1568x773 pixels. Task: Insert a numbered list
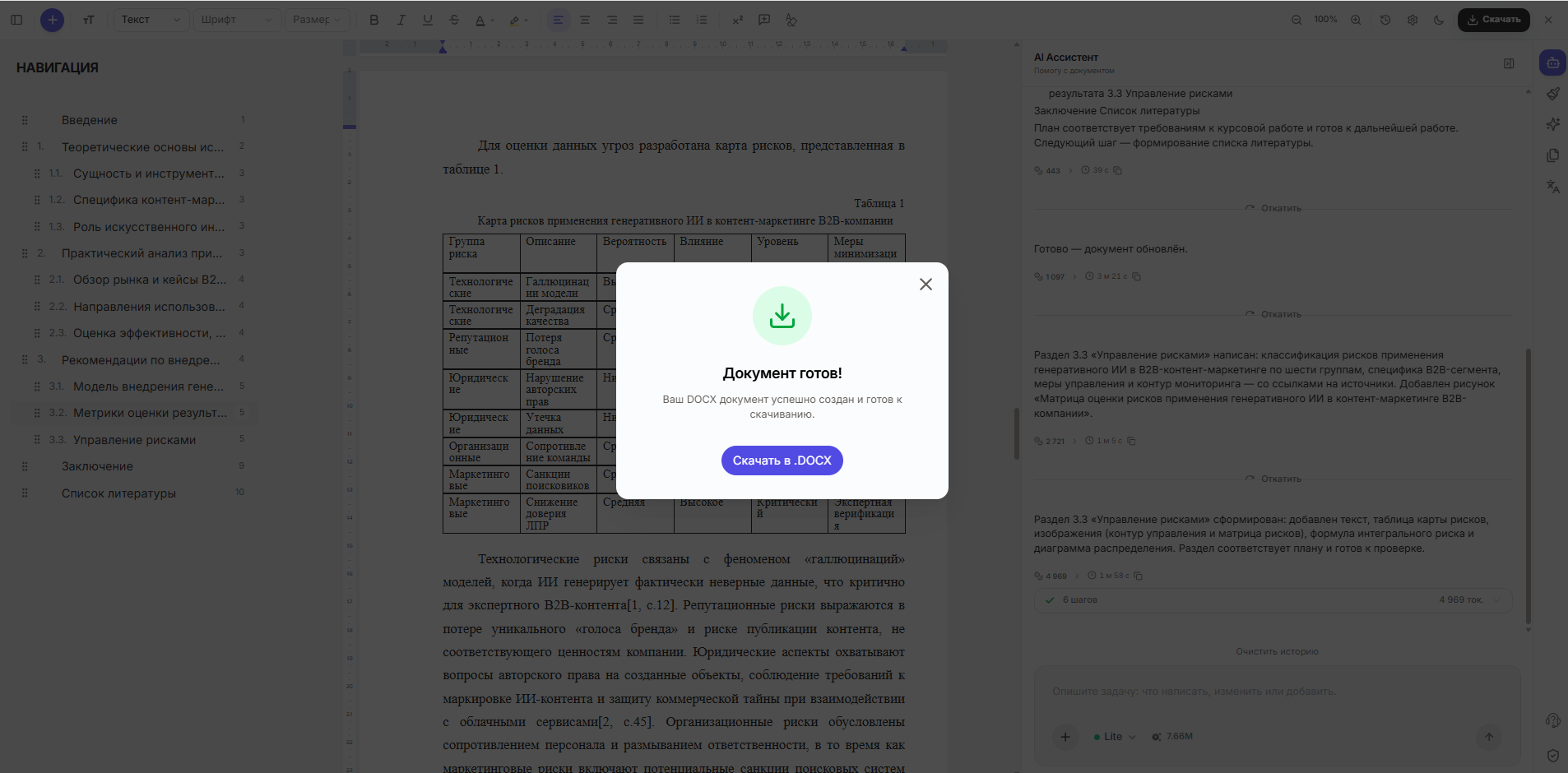(x=702, y=20)
